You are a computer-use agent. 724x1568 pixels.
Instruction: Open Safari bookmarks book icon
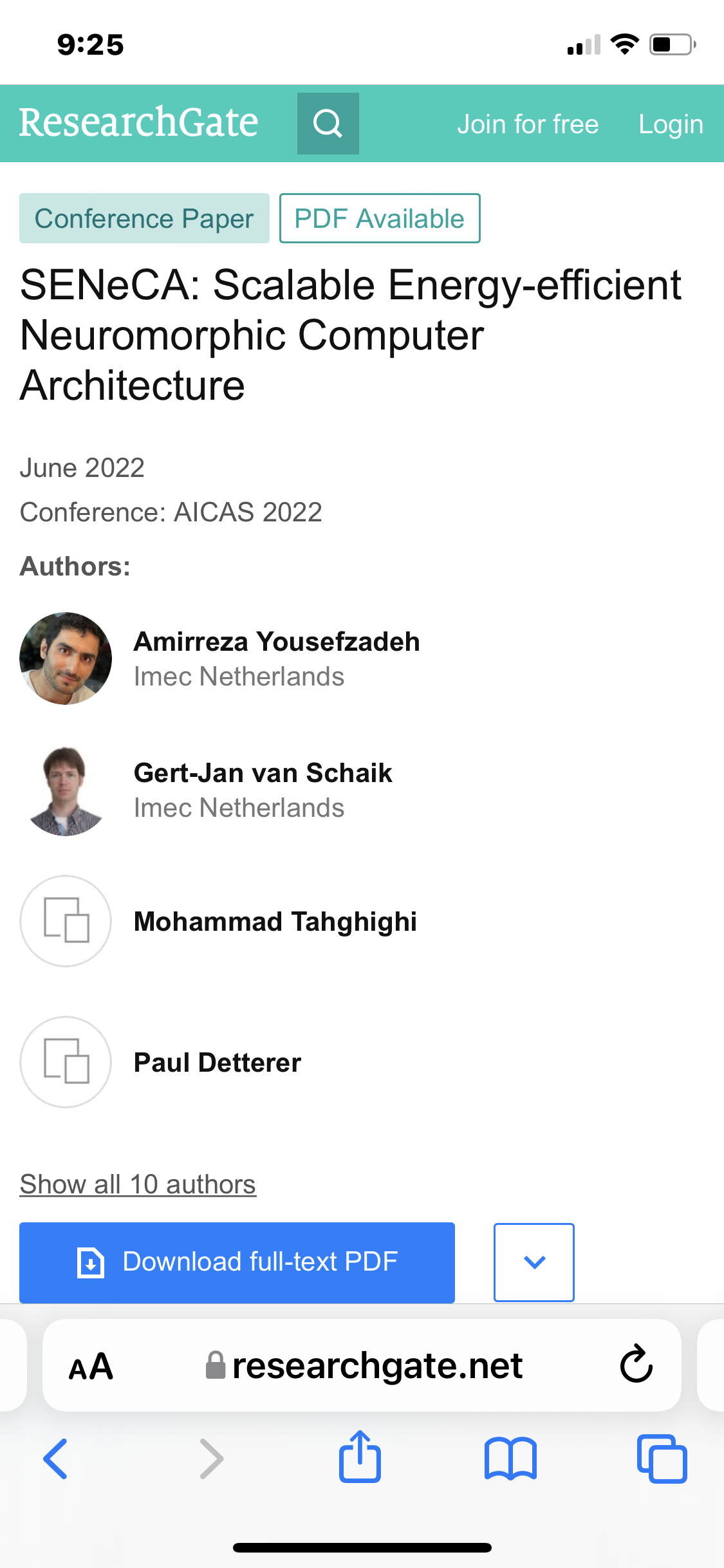(510, 1459)
